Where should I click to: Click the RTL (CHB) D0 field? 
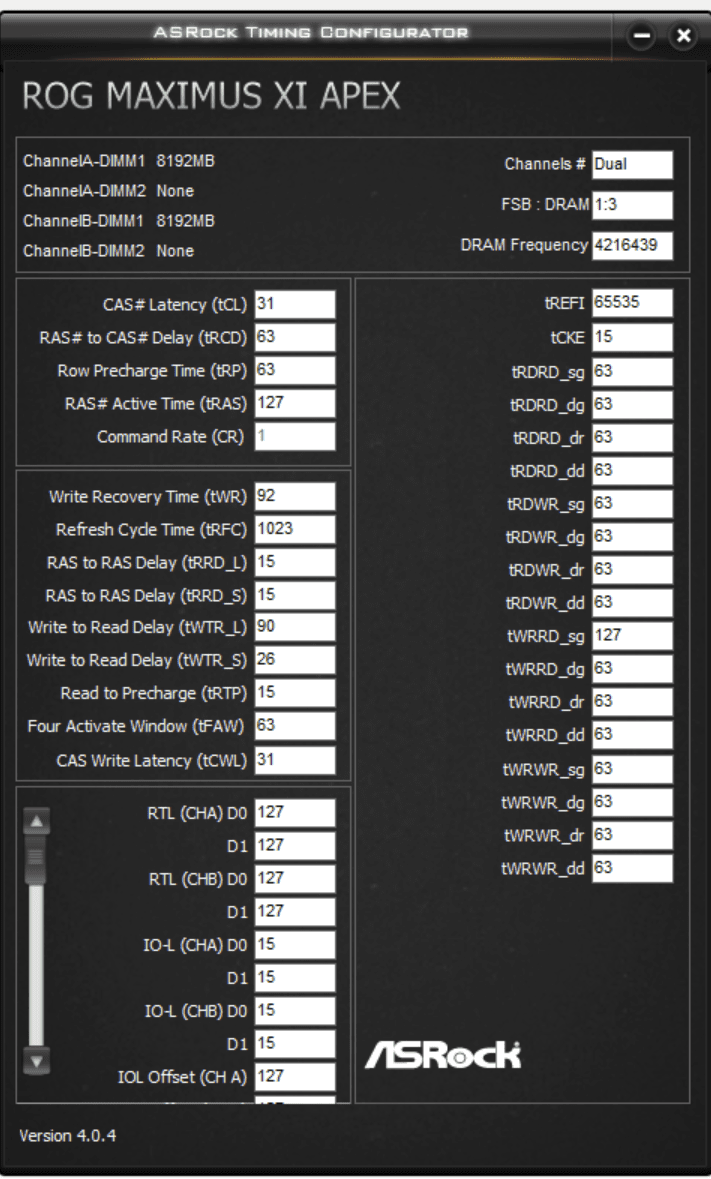pos(295,879)
